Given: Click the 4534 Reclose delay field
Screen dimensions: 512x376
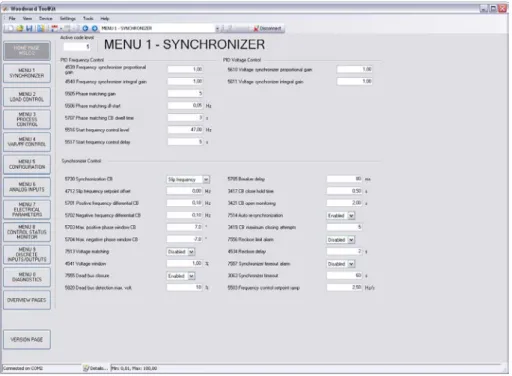Looking at the screenshot, I should click(x=345, y=251).
